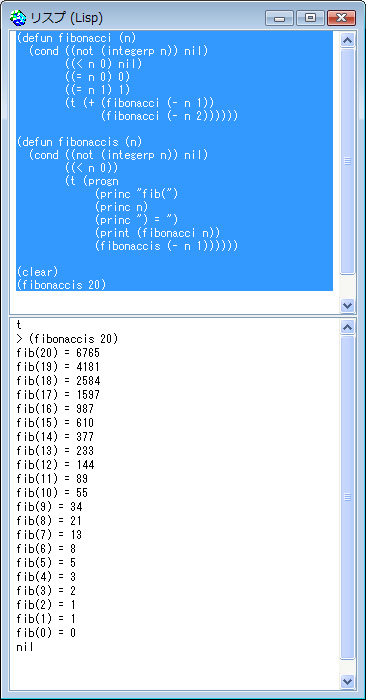Close the Lisp window
The image size is (366, 700).
(341, 18)
